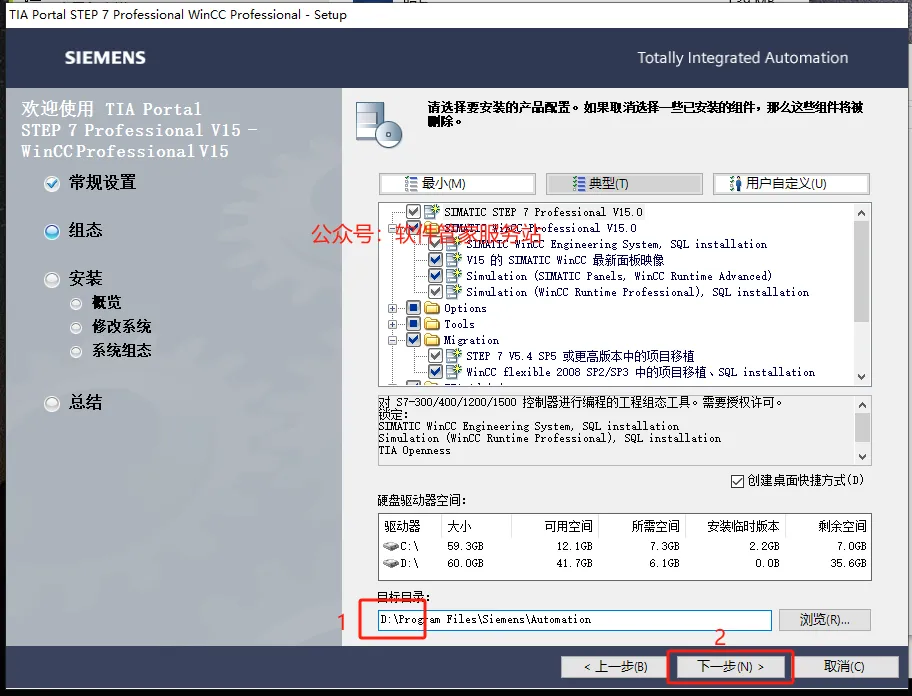Collapse the Migration tree node
Viewport: 912px width, 696px height.
(393, 340)
